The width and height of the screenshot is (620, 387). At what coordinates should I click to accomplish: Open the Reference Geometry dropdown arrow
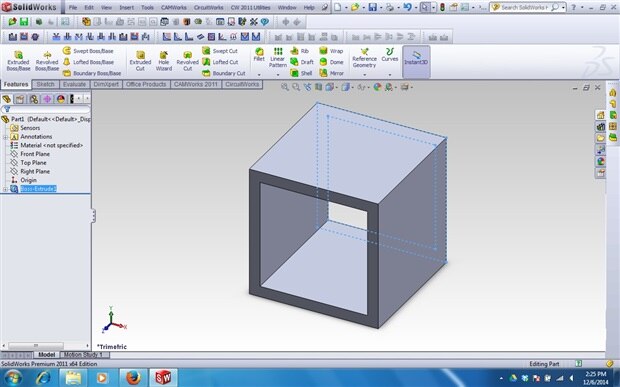(364, 74)
